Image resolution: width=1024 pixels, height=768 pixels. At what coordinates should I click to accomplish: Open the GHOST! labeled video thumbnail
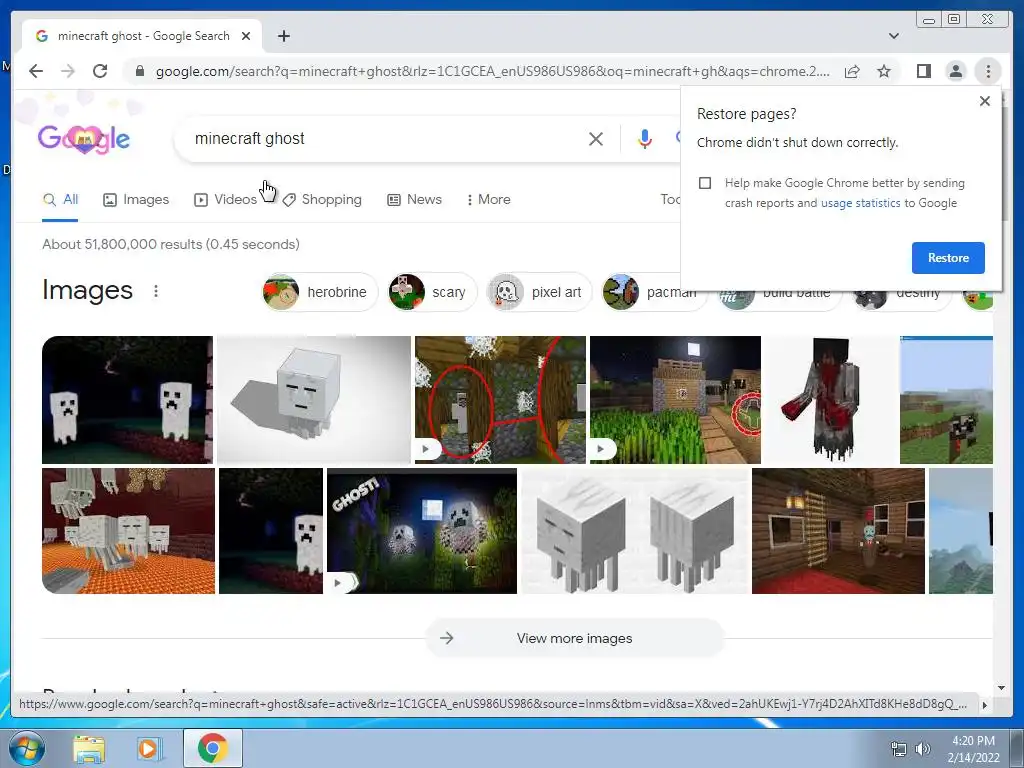(x=422, y=531)
